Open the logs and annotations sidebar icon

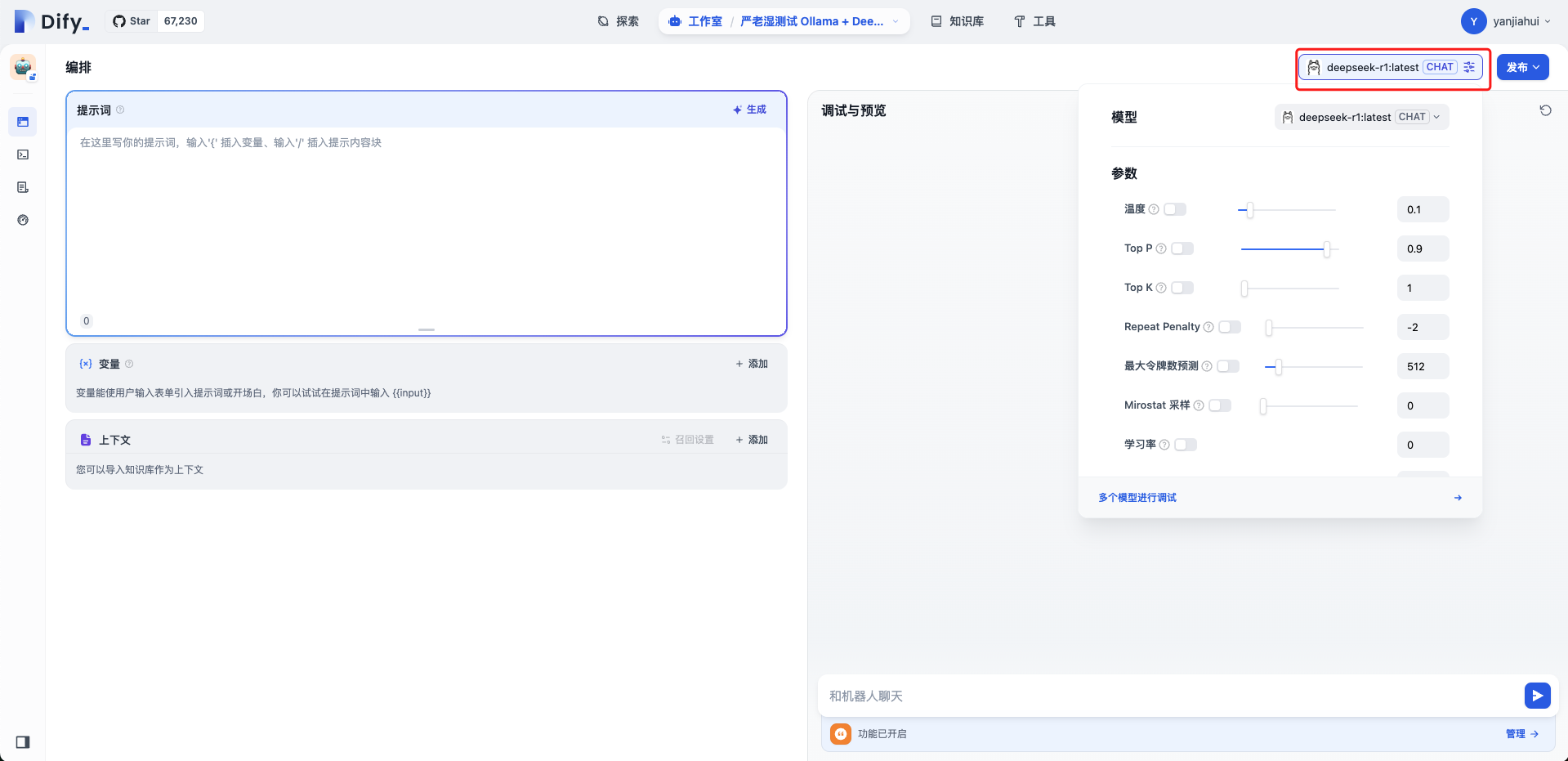pyautogui.click(x=23, y=187)
